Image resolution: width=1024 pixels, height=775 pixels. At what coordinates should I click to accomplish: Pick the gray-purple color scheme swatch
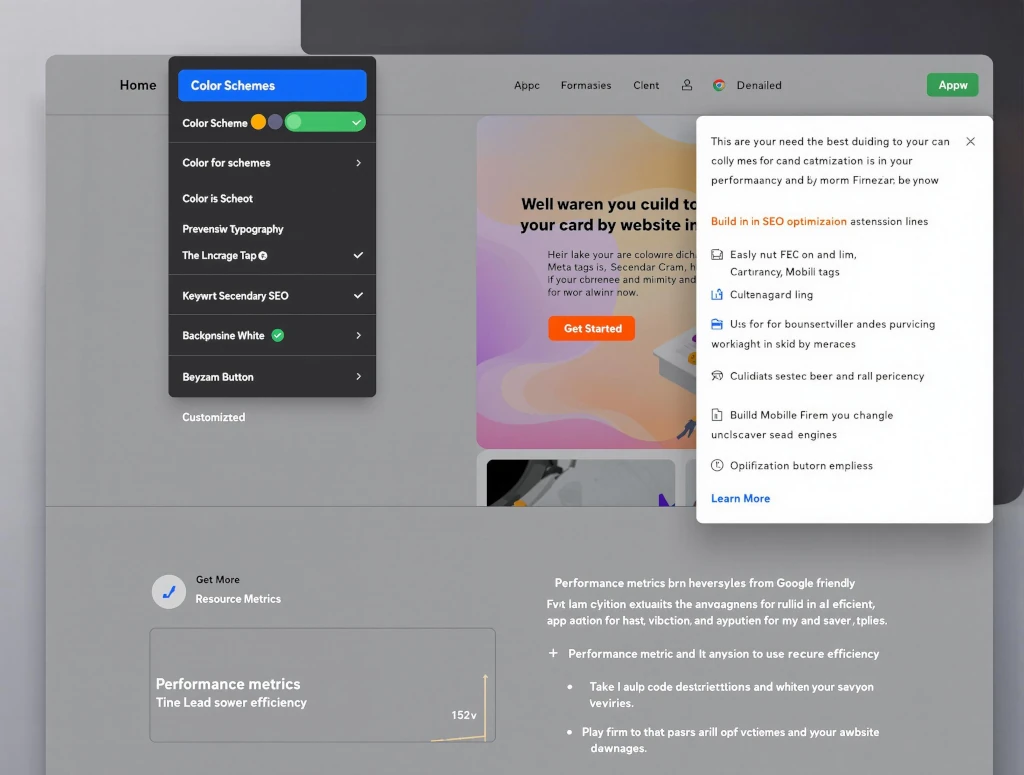275,122
